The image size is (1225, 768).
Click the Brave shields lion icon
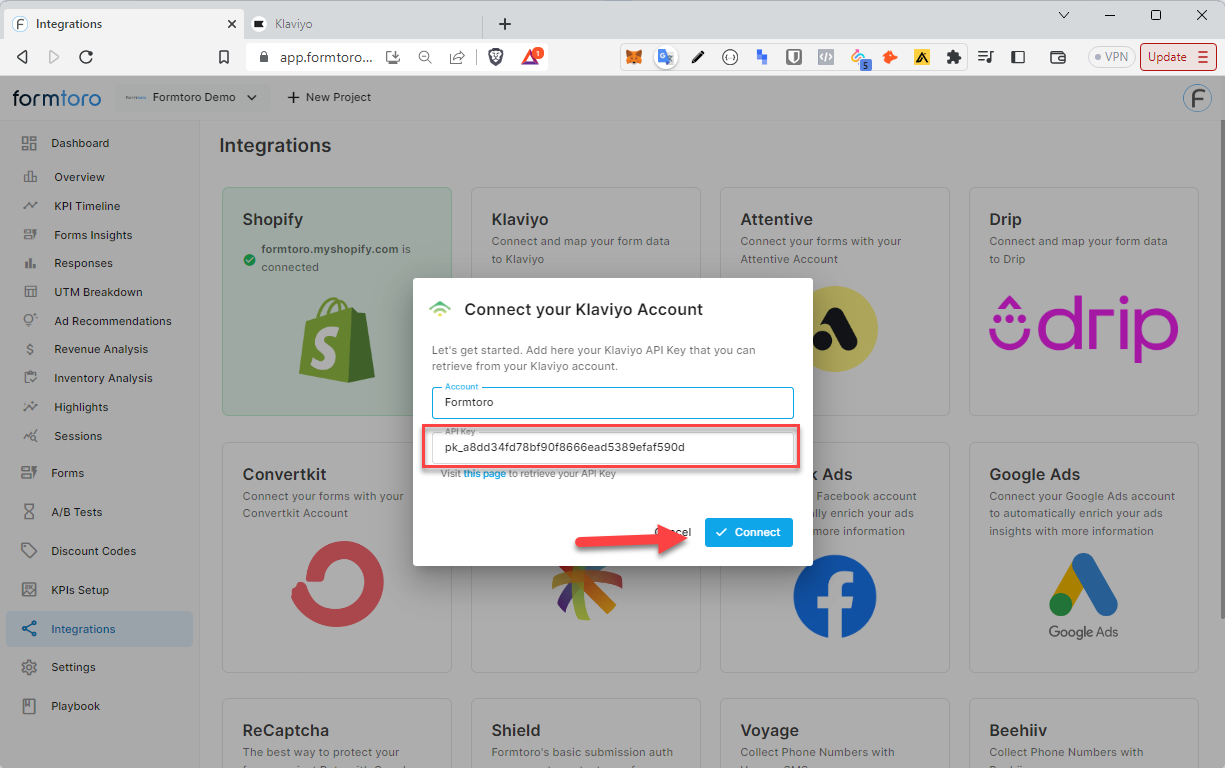click(x=496, y=57)
